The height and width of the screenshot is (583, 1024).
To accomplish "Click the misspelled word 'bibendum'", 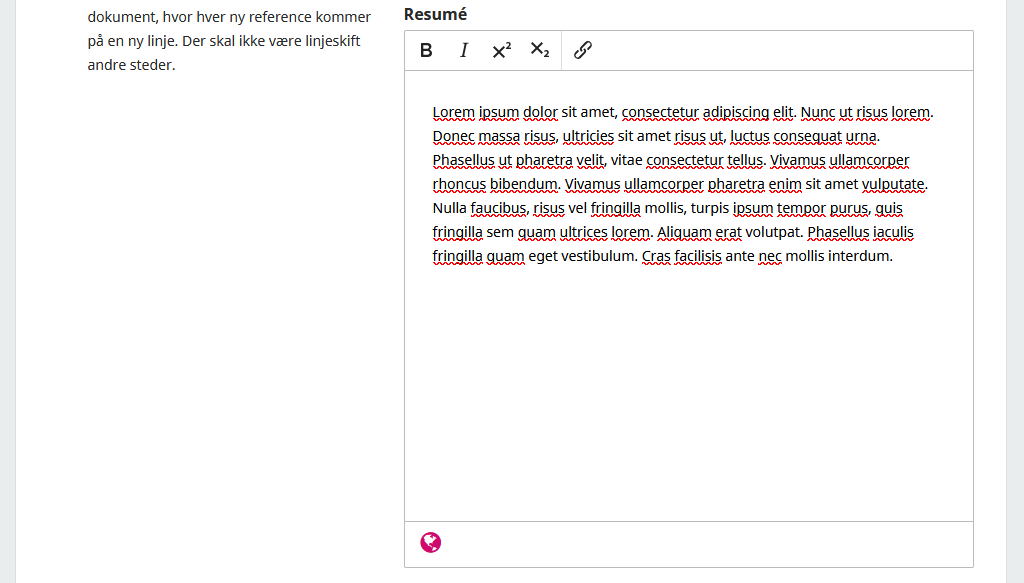I will (x=523, y=184).
